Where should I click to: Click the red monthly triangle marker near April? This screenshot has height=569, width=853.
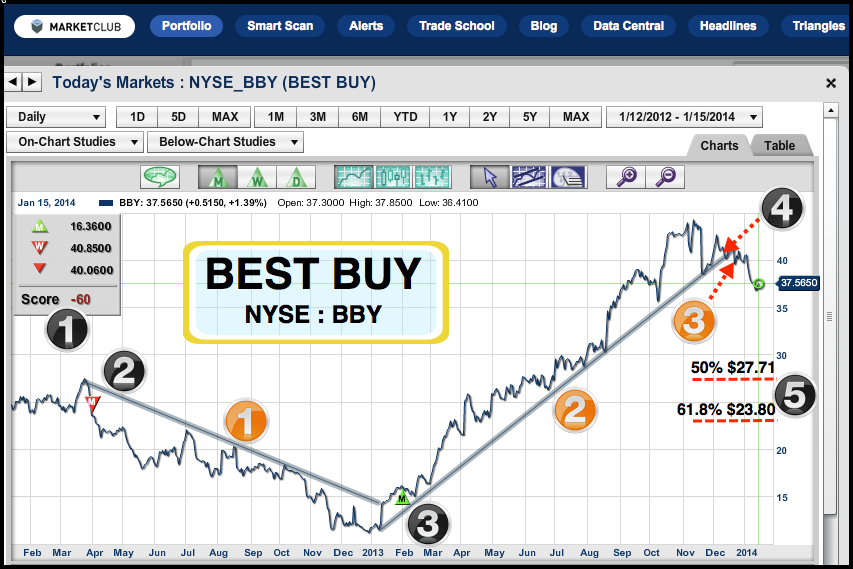(92, 403)
